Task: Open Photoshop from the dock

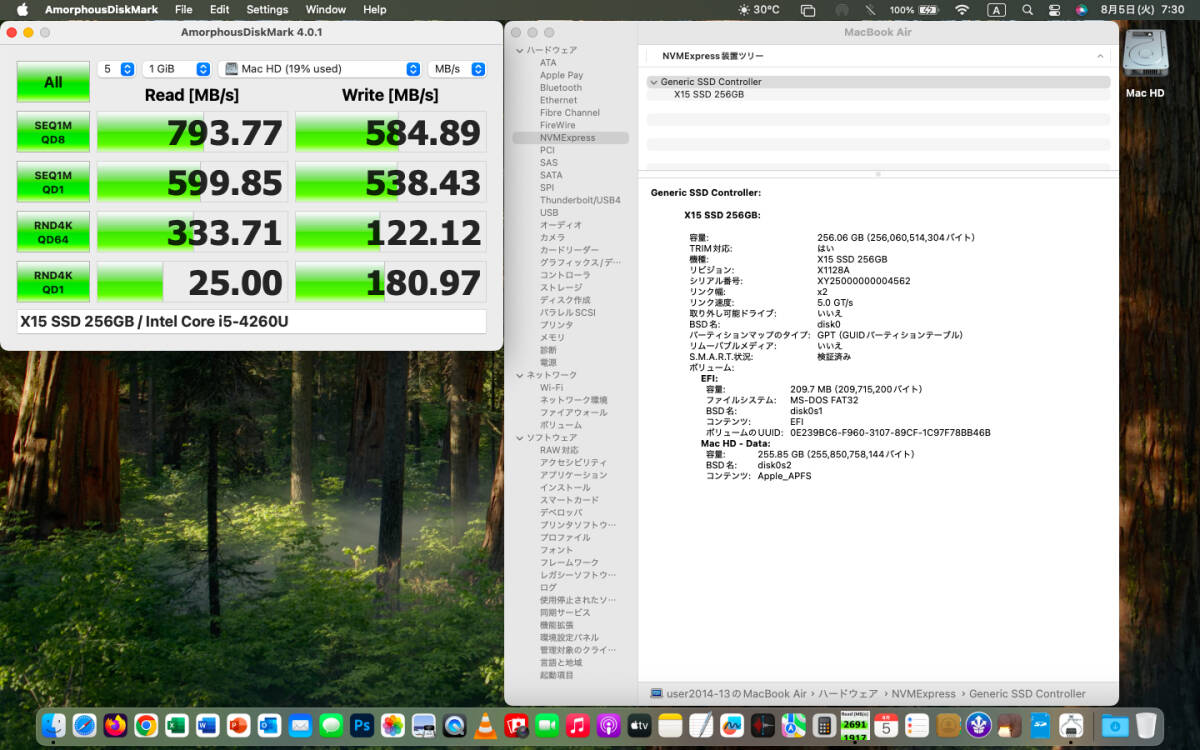Action: pyautogui.click(x=362, y=725)
